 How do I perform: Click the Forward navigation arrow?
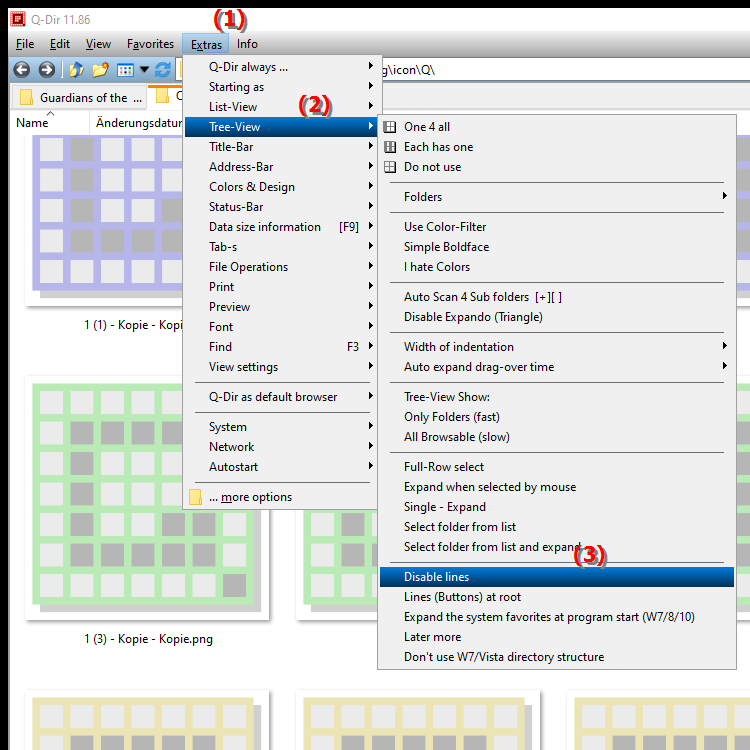pos(46,70)
